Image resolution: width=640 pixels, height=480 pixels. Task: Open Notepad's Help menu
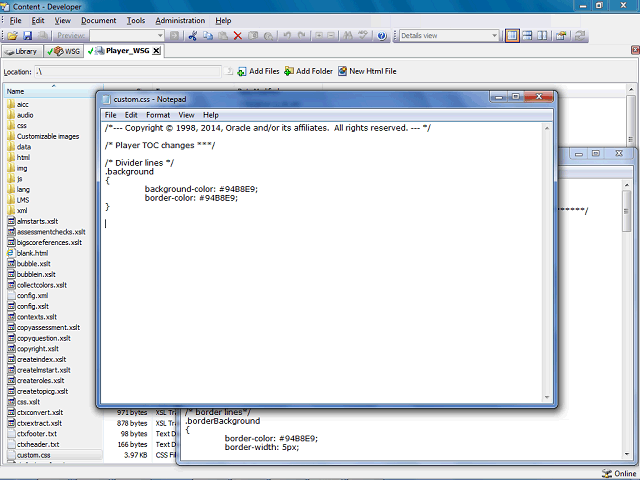click(211, 115)
